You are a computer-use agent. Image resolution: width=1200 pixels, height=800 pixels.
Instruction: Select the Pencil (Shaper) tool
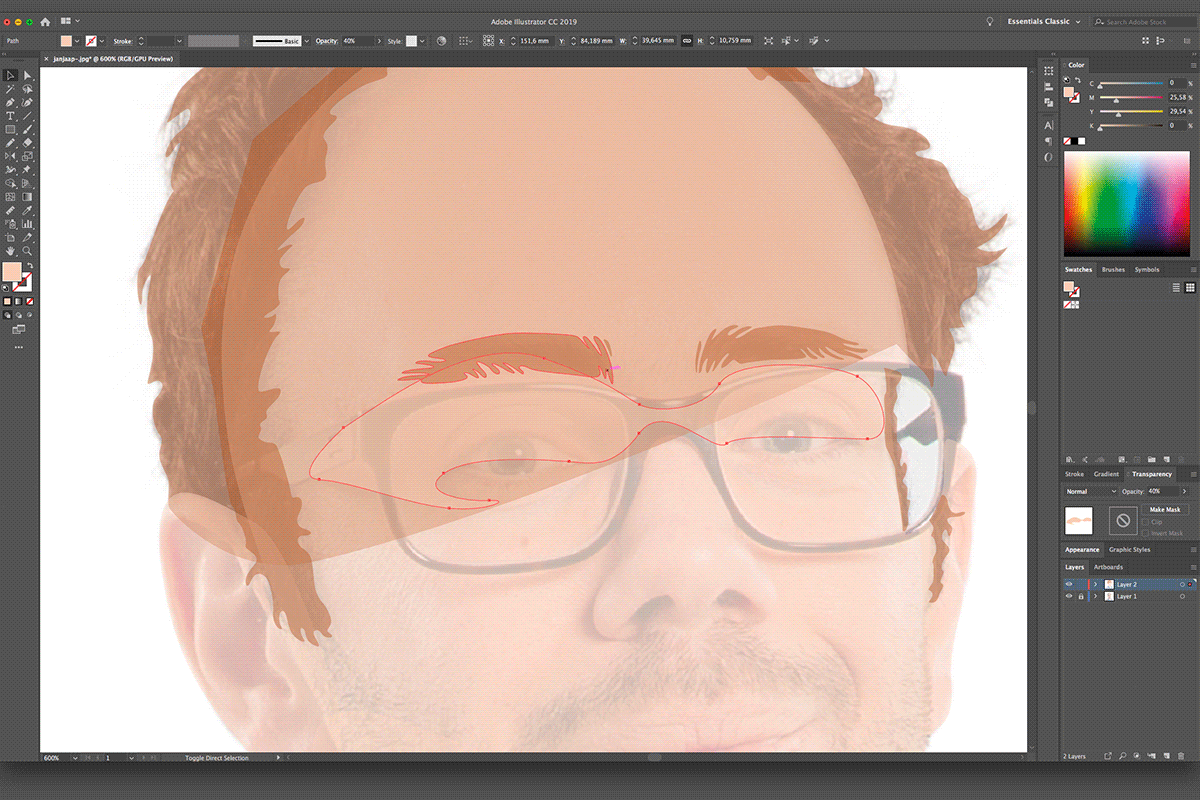(10, 143)
